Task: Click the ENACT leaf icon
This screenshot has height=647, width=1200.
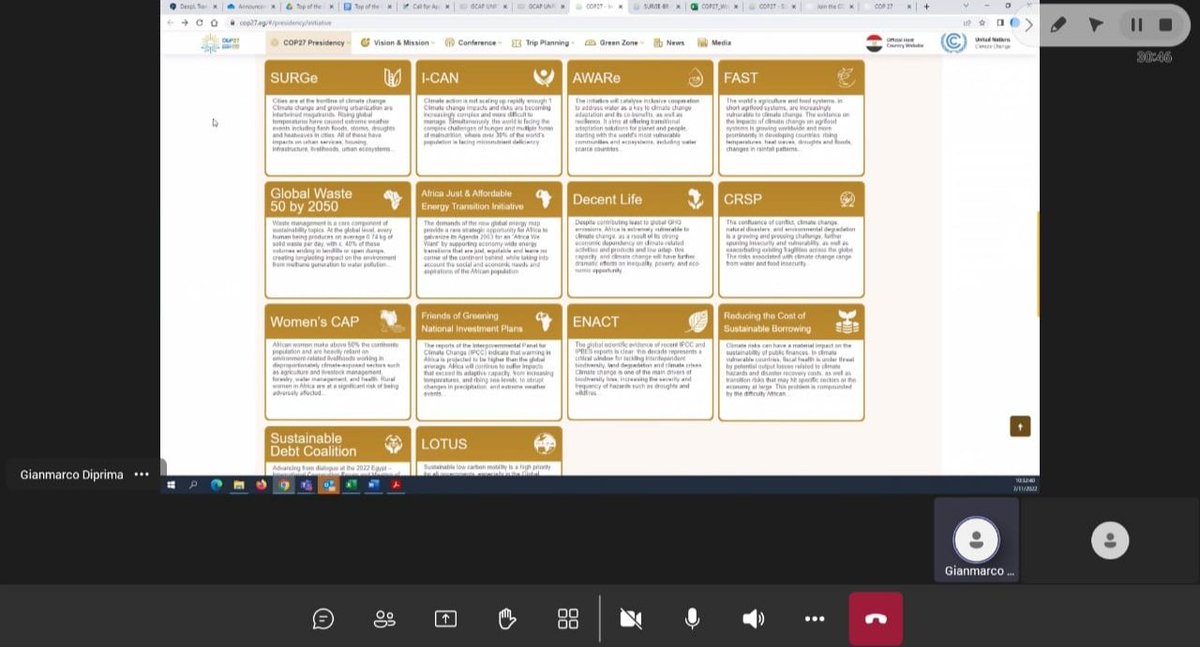Action: click(696, 321)
